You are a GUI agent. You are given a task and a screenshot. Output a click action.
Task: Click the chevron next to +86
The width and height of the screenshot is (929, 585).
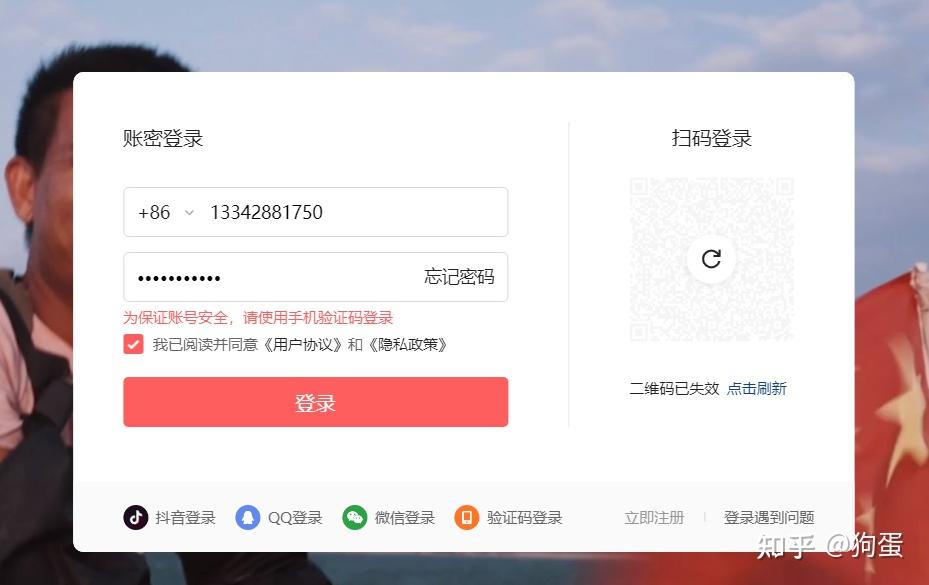click(189, 212)
